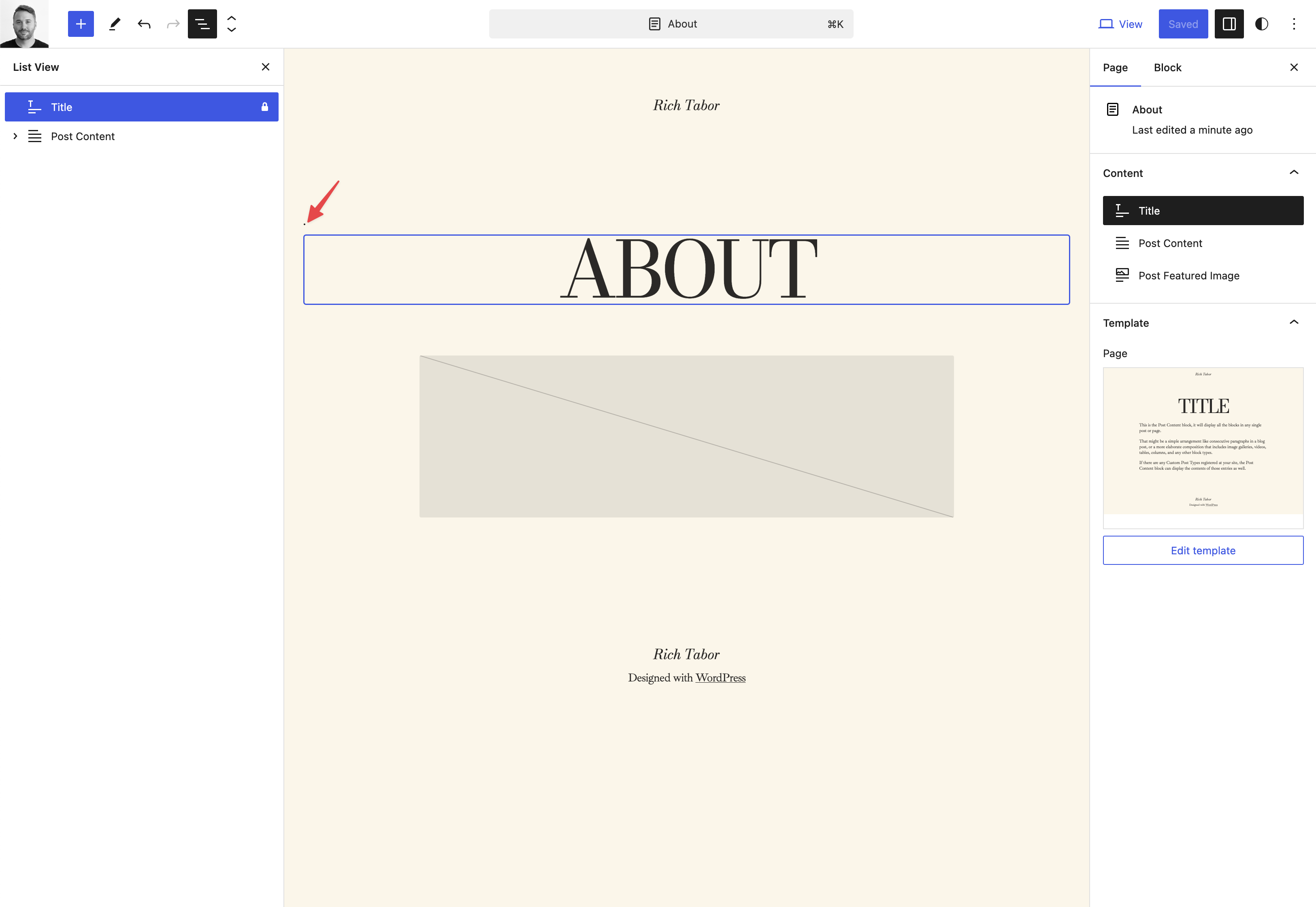This screenshot has width=1316, height=907.
Task: Click the lock icon on Title block
Action: 265,106
